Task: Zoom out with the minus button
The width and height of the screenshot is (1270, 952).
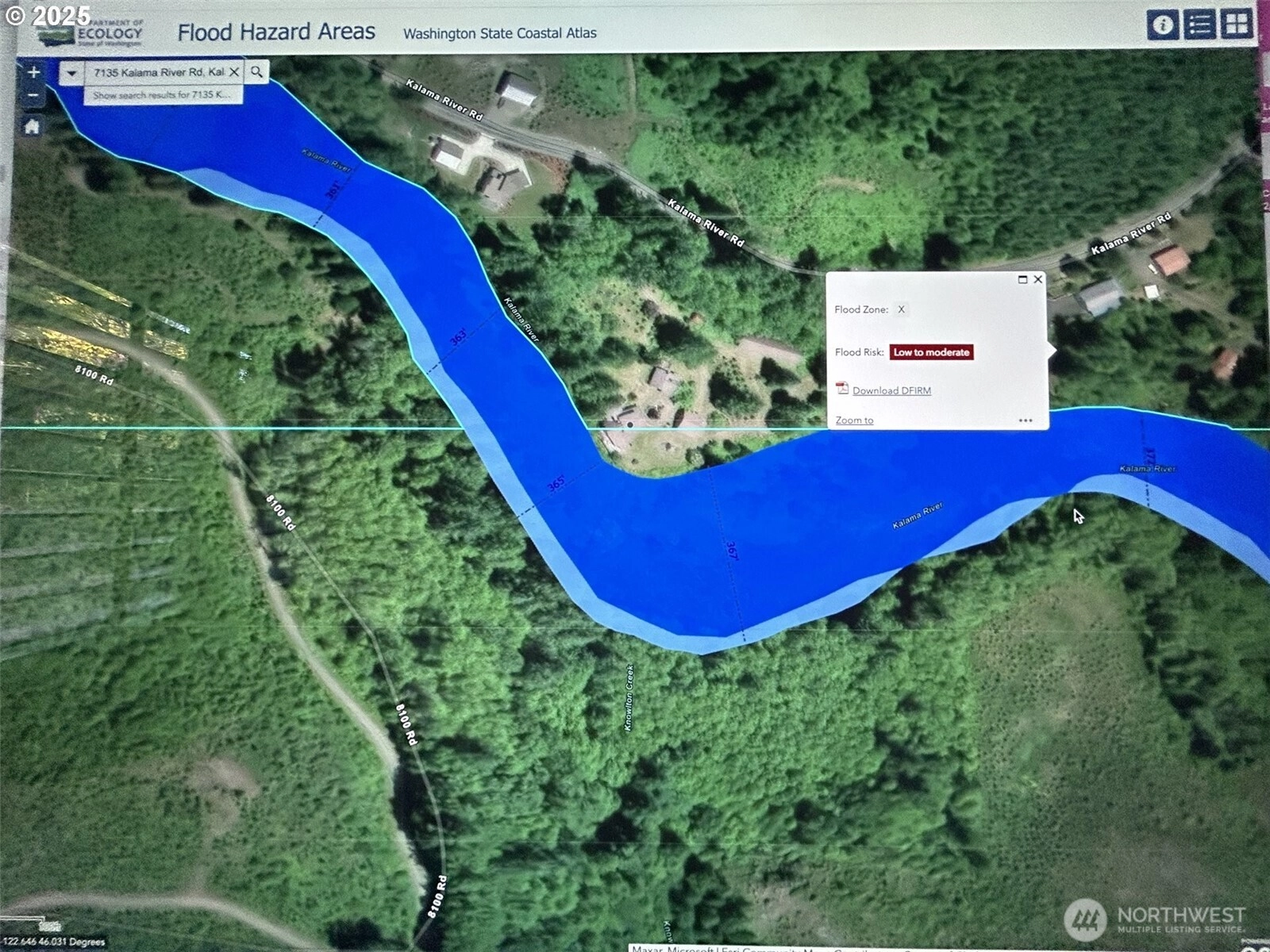Action: [x=33, y=97]
